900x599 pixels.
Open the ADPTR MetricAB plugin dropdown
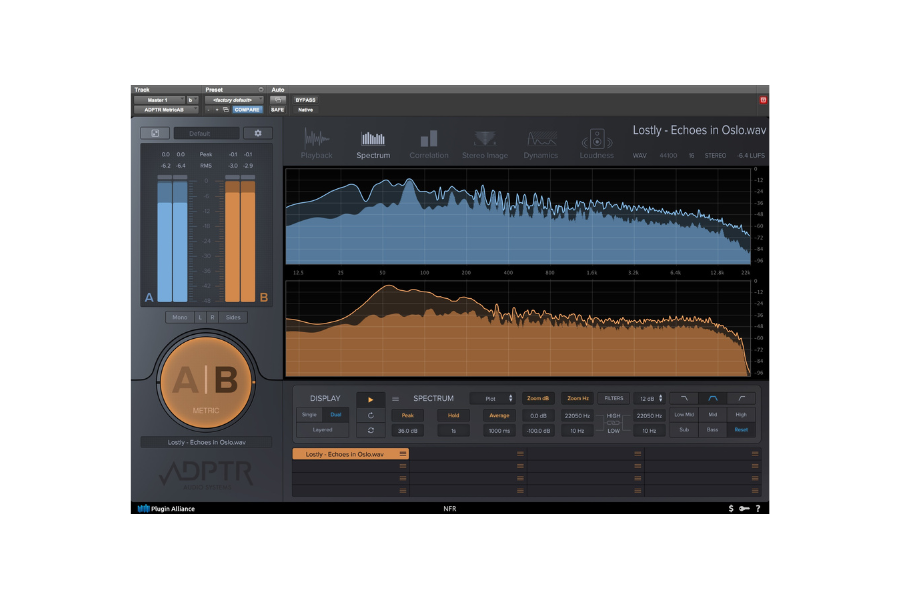[166, 110]
